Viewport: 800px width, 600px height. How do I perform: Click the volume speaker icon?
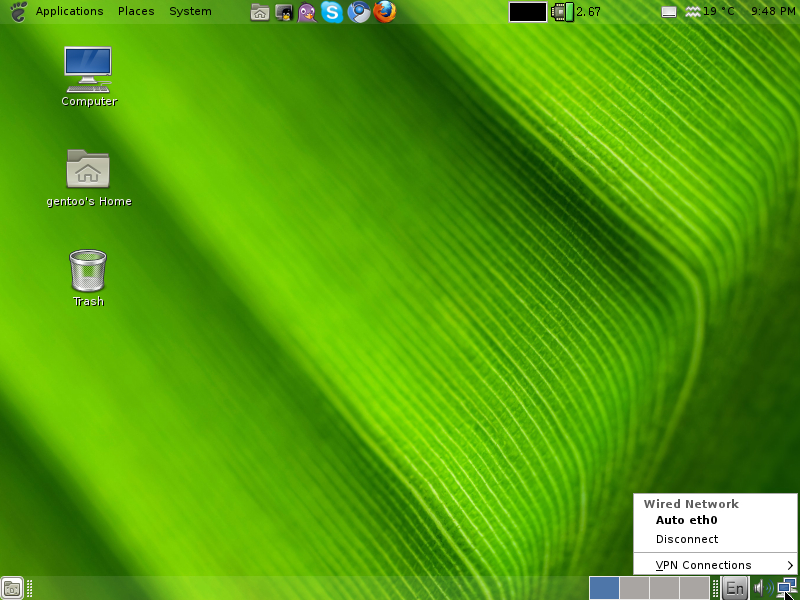coord(761,588)
